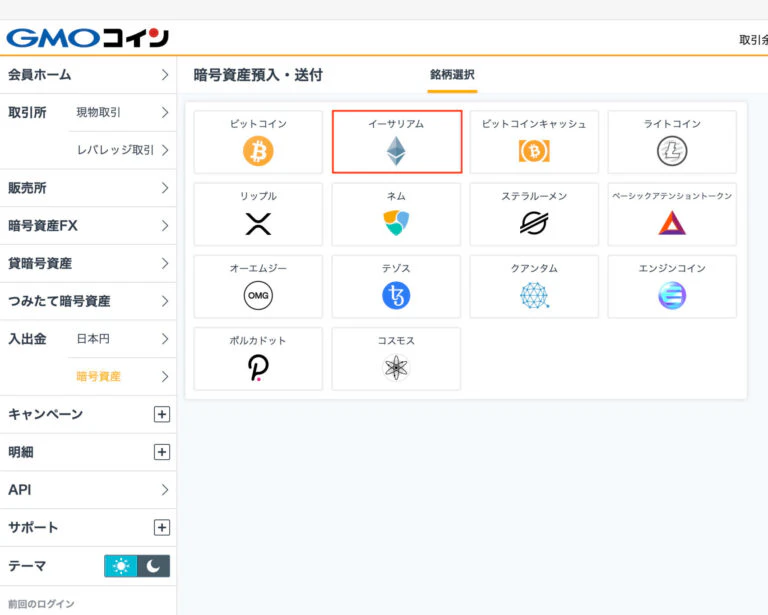Go to 販売所 menu item
768x615 pixels.
point(88,188)
